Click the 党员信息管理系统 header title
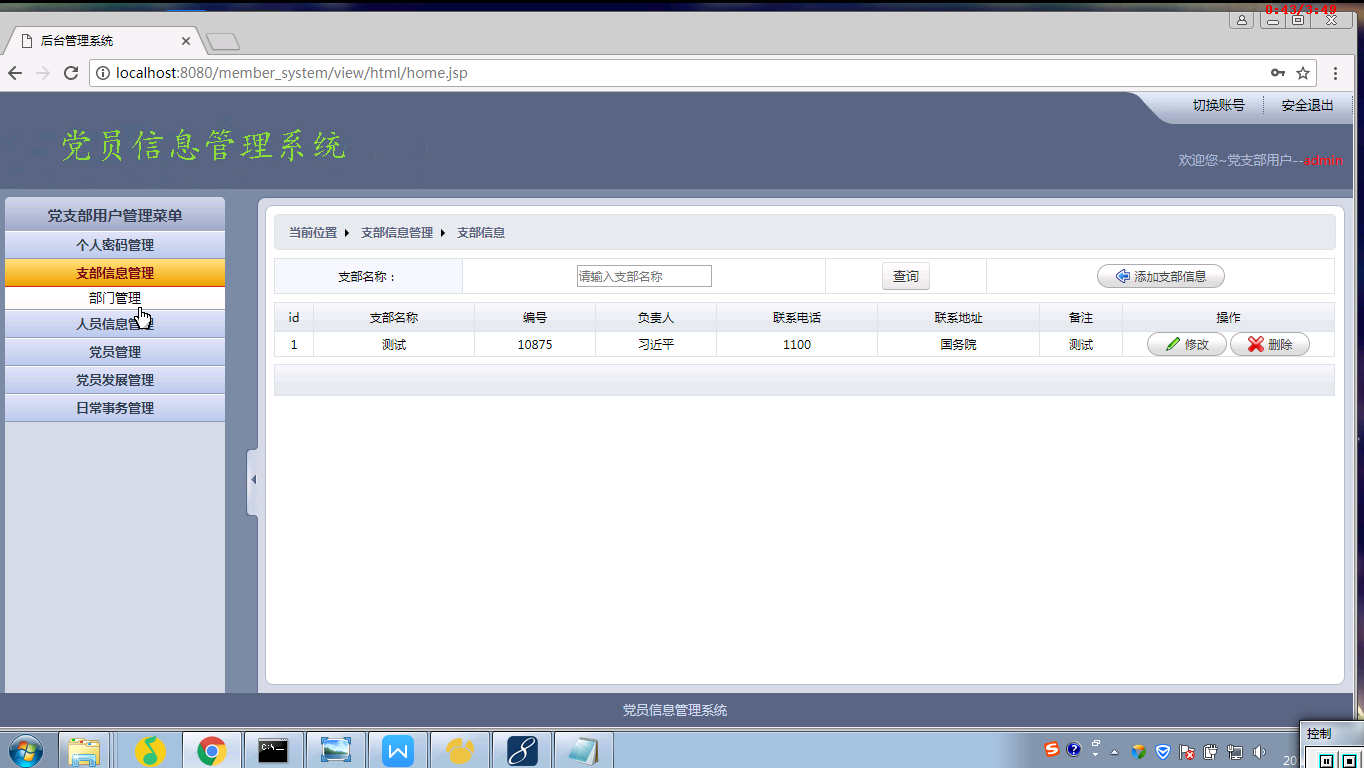 click(203, 145)
